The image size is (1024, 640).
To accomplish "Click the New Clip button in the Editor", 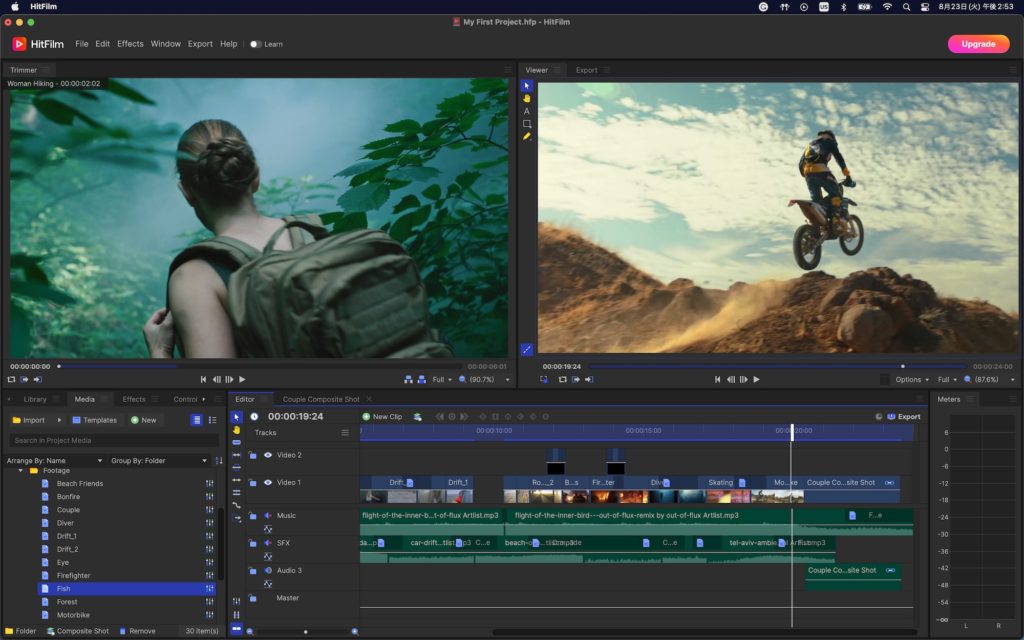I will click(382, 416).
